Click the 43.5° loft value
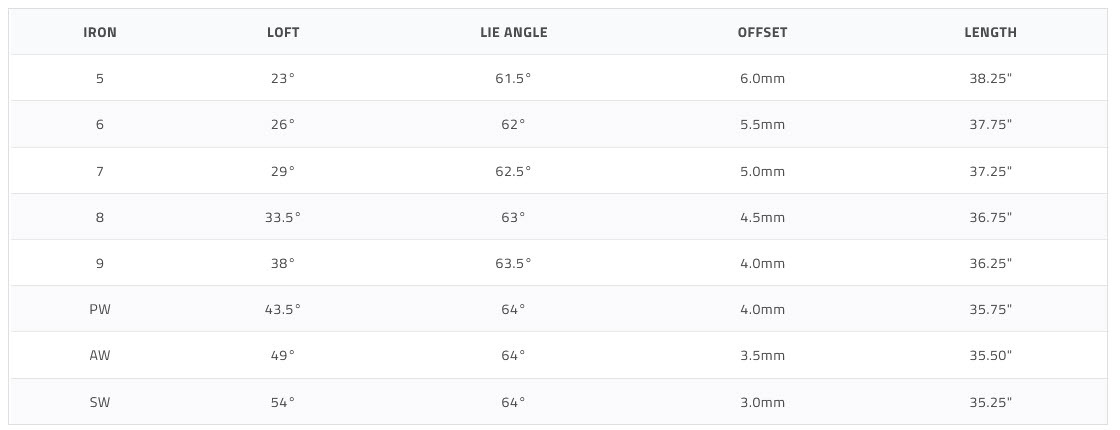 coord(283,310)
